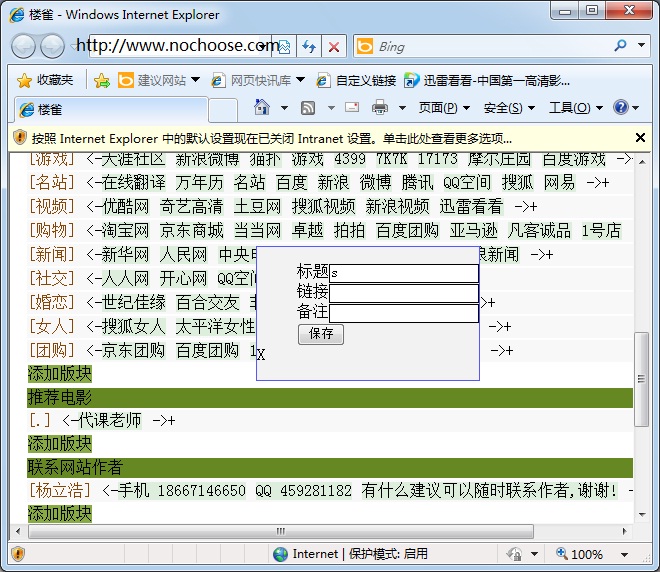
Task: Click the ->+ add link in 名站 row
Action: click(598, 183)
